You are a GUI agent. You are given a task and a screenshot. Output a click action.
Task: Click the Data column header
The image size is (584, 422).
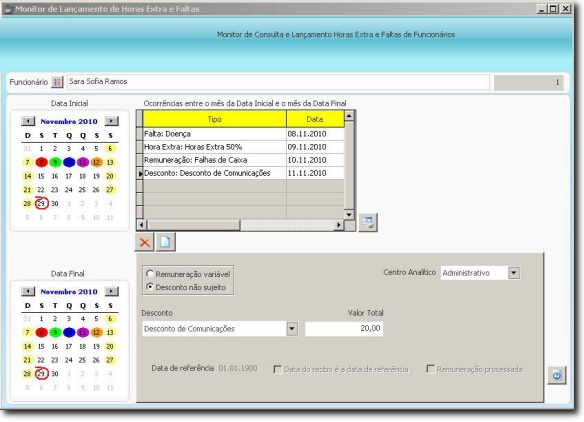[x=315, y=119]
